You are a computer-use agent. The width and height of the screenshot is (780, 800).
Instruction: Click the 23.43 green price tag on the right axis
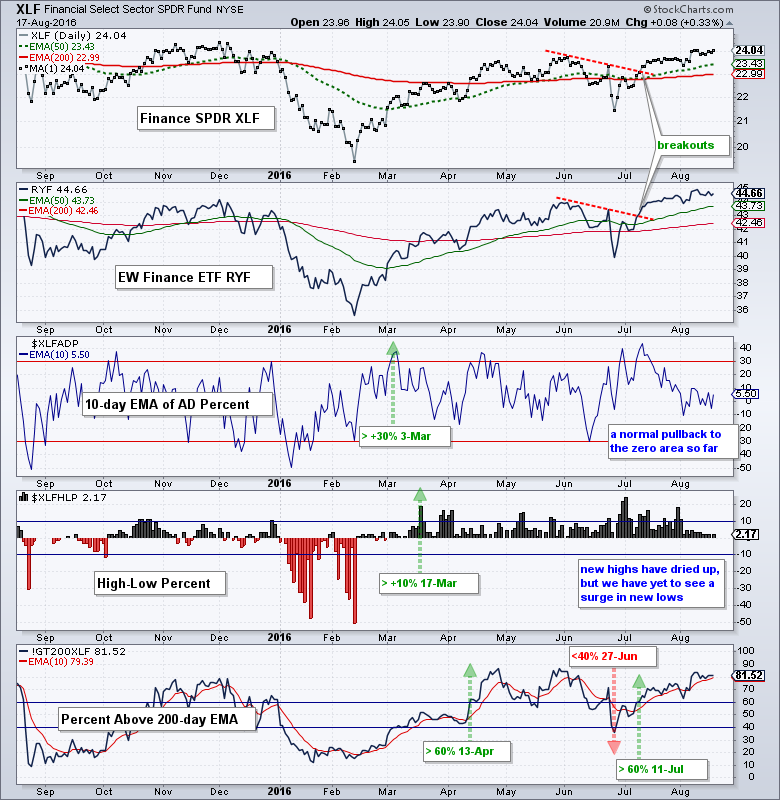(x=749, y=64)
